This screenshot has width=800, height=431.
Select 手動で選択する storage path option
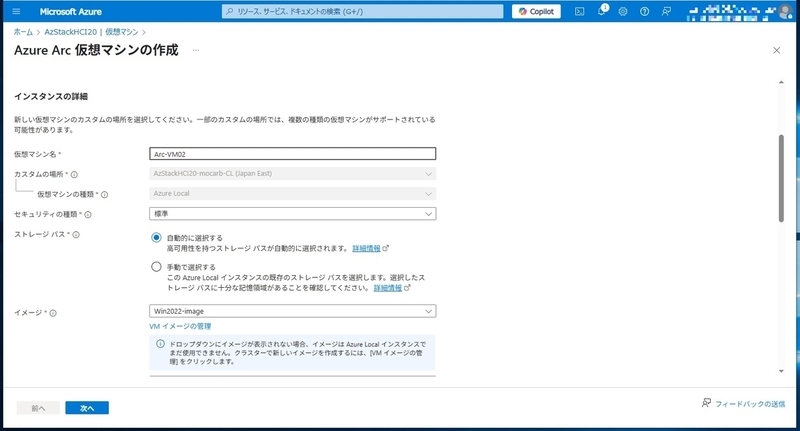(156, 267)
